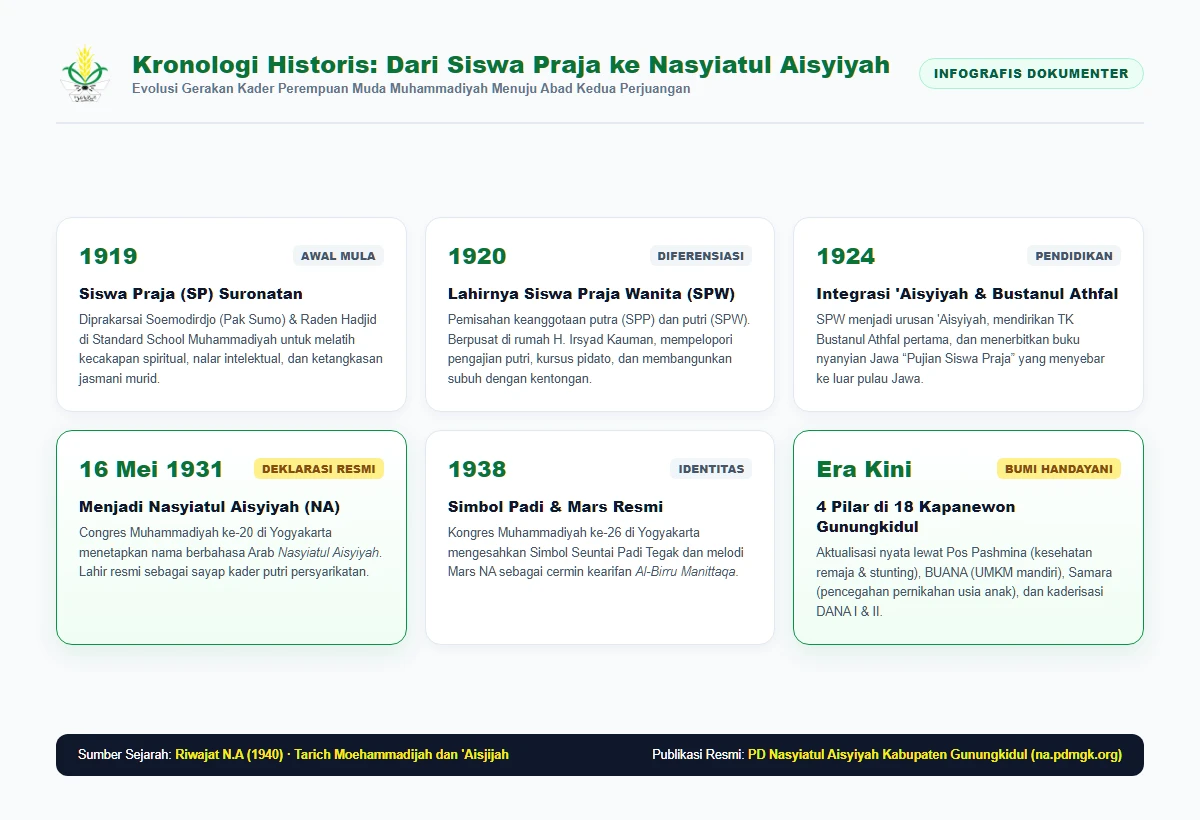Screen dimensions: 1200x820
Task: Click description starting SPW menjadi urusan
Action: tap(962, 349)
